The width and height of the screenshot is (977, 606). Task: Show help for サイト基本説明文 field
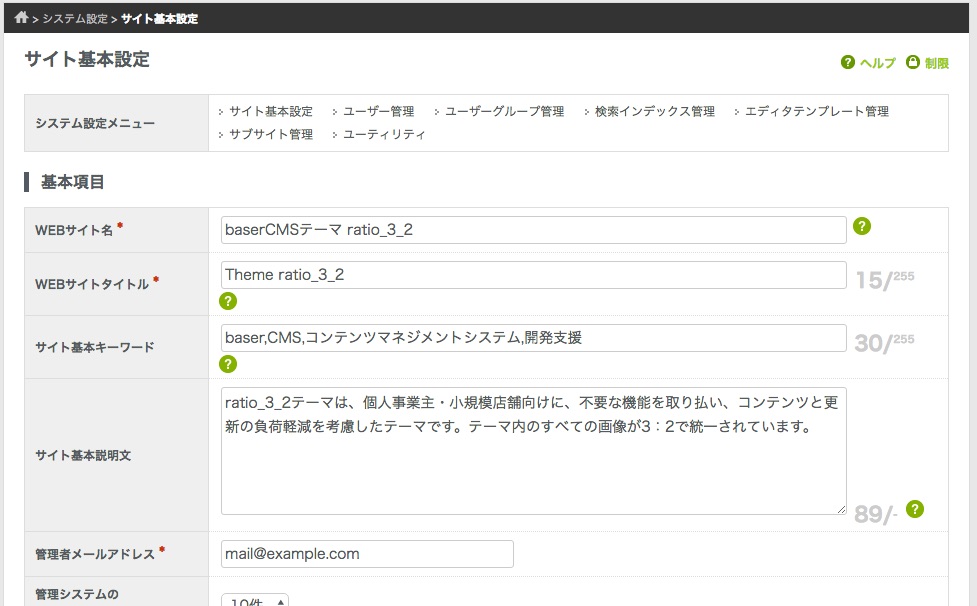point(915,509)
